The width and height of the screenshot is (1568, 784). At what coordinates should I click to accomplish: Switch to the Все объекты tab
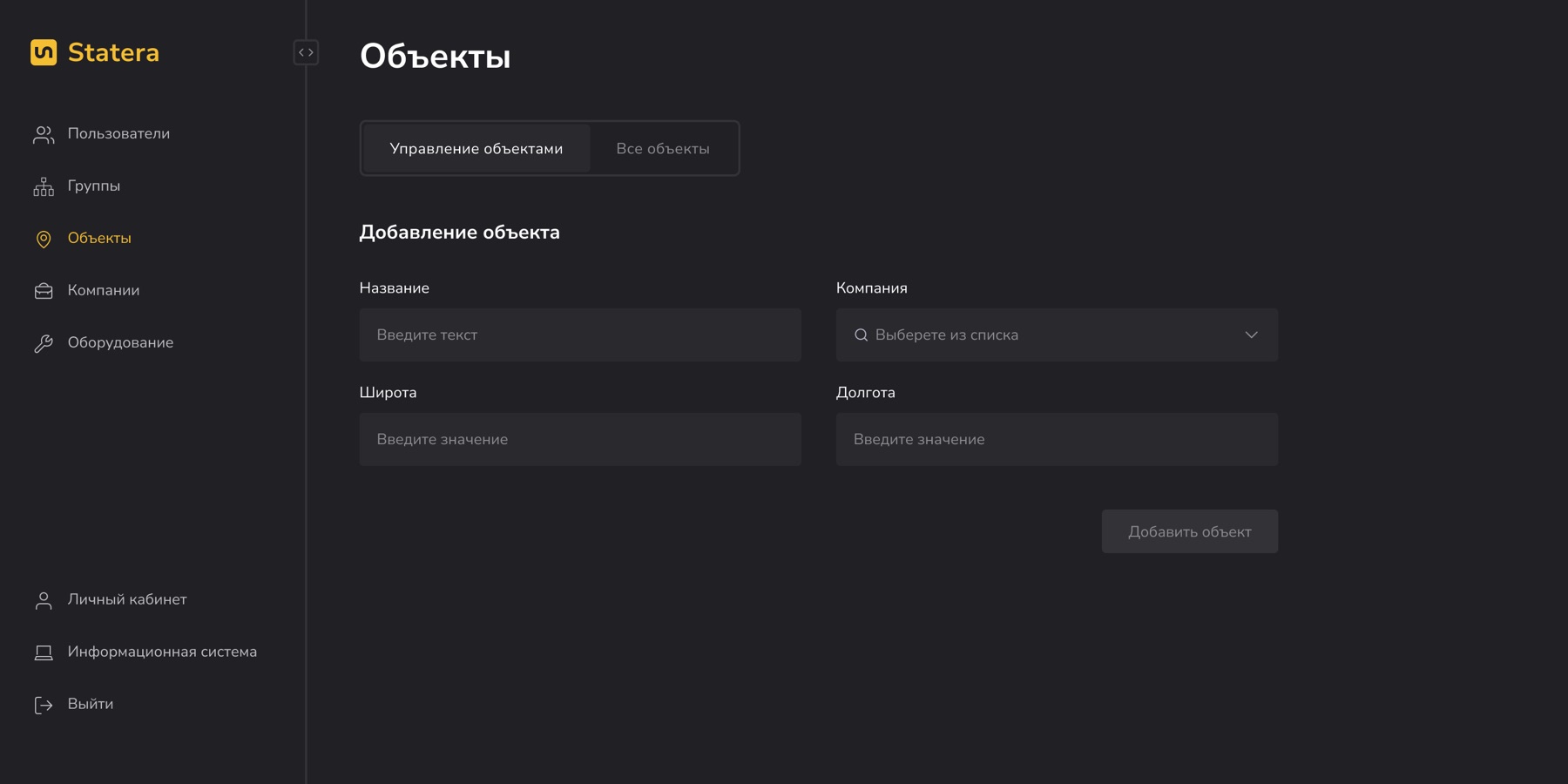pos(663,148)
